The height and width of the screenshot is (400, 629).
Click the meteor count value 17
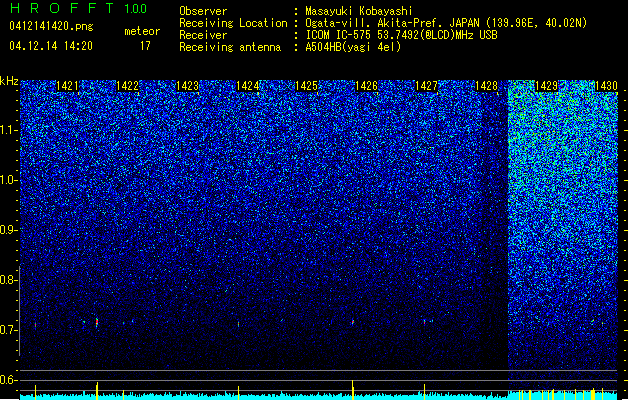145,46
